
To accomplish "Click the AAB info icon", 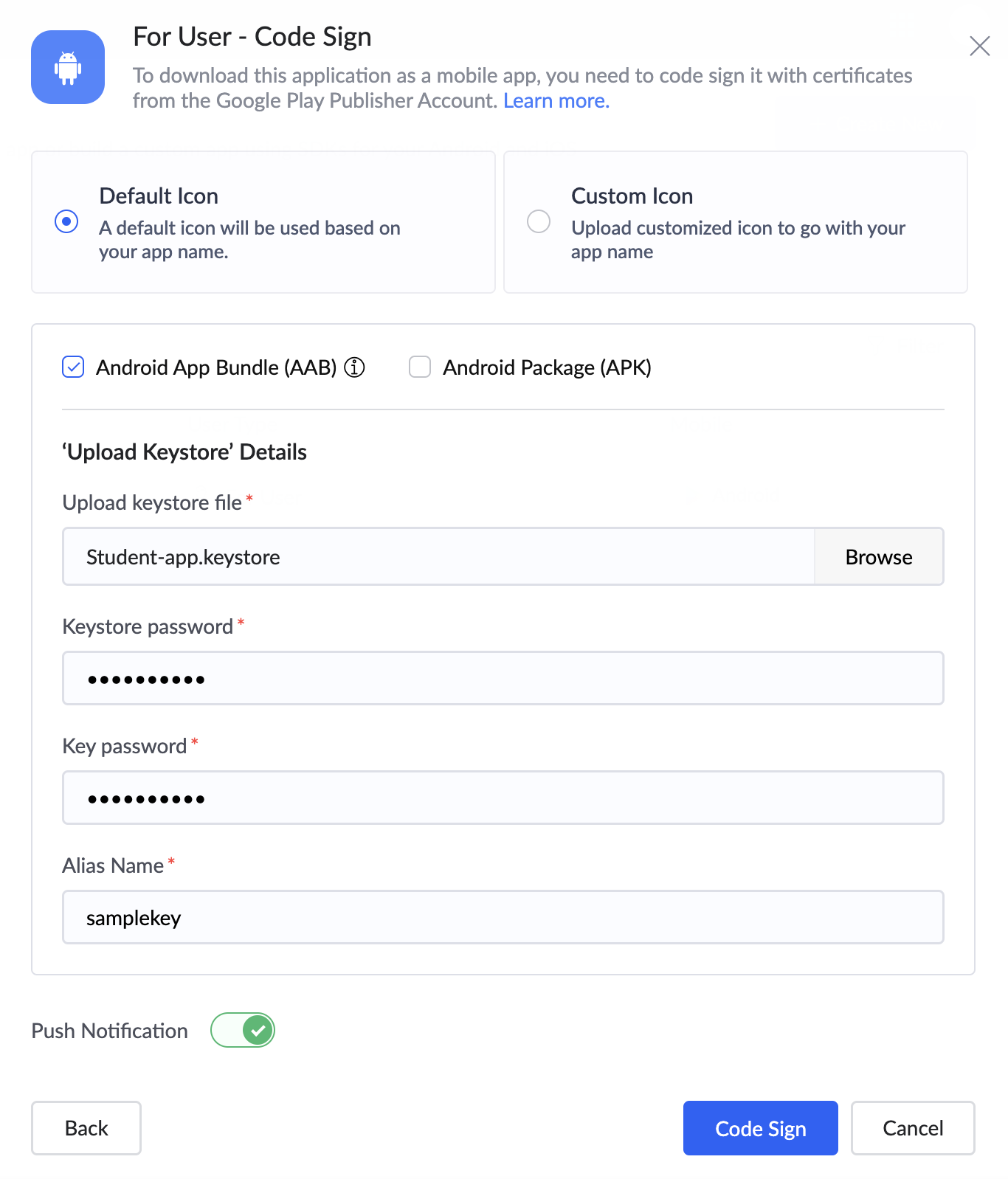I will pos(355,367).
